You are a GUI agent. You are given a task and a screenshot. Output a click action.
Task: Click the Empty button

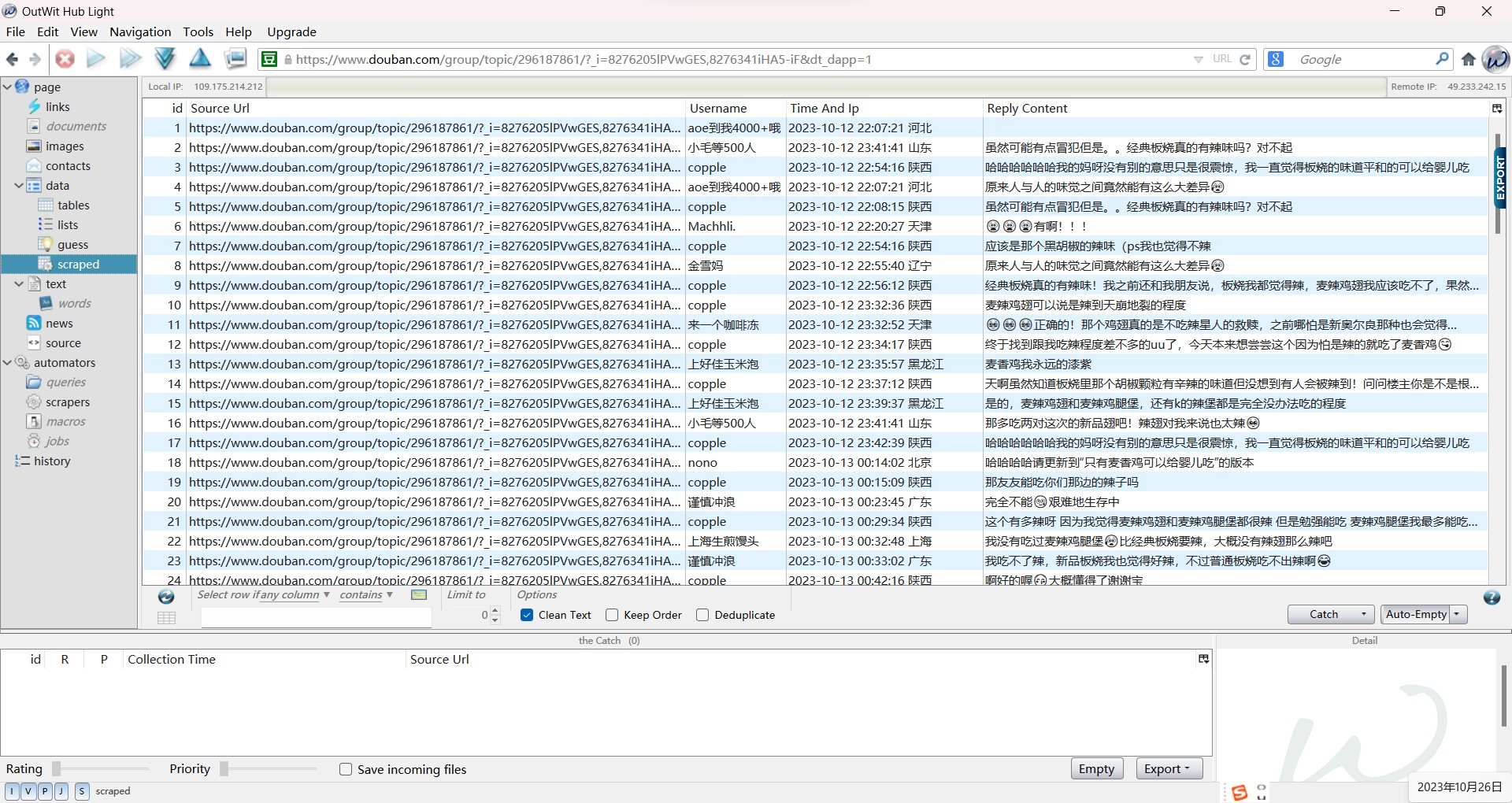point(1096,769)
